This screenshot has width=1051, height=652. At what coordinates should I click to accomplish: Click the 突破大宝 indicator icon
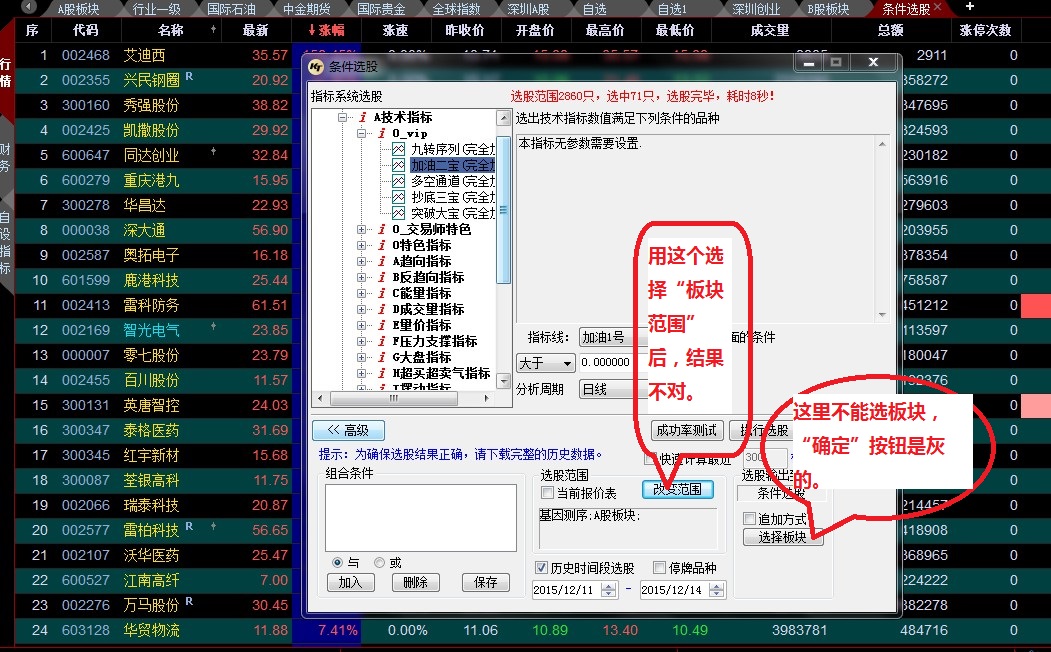[x=398, y=213]
